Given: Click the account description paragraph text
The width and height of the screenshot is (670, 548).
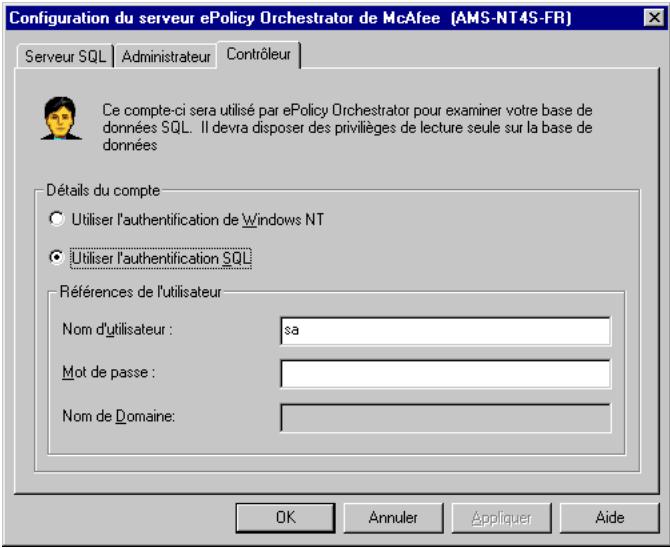Looking at the screenshot, I should click(347, 127).
